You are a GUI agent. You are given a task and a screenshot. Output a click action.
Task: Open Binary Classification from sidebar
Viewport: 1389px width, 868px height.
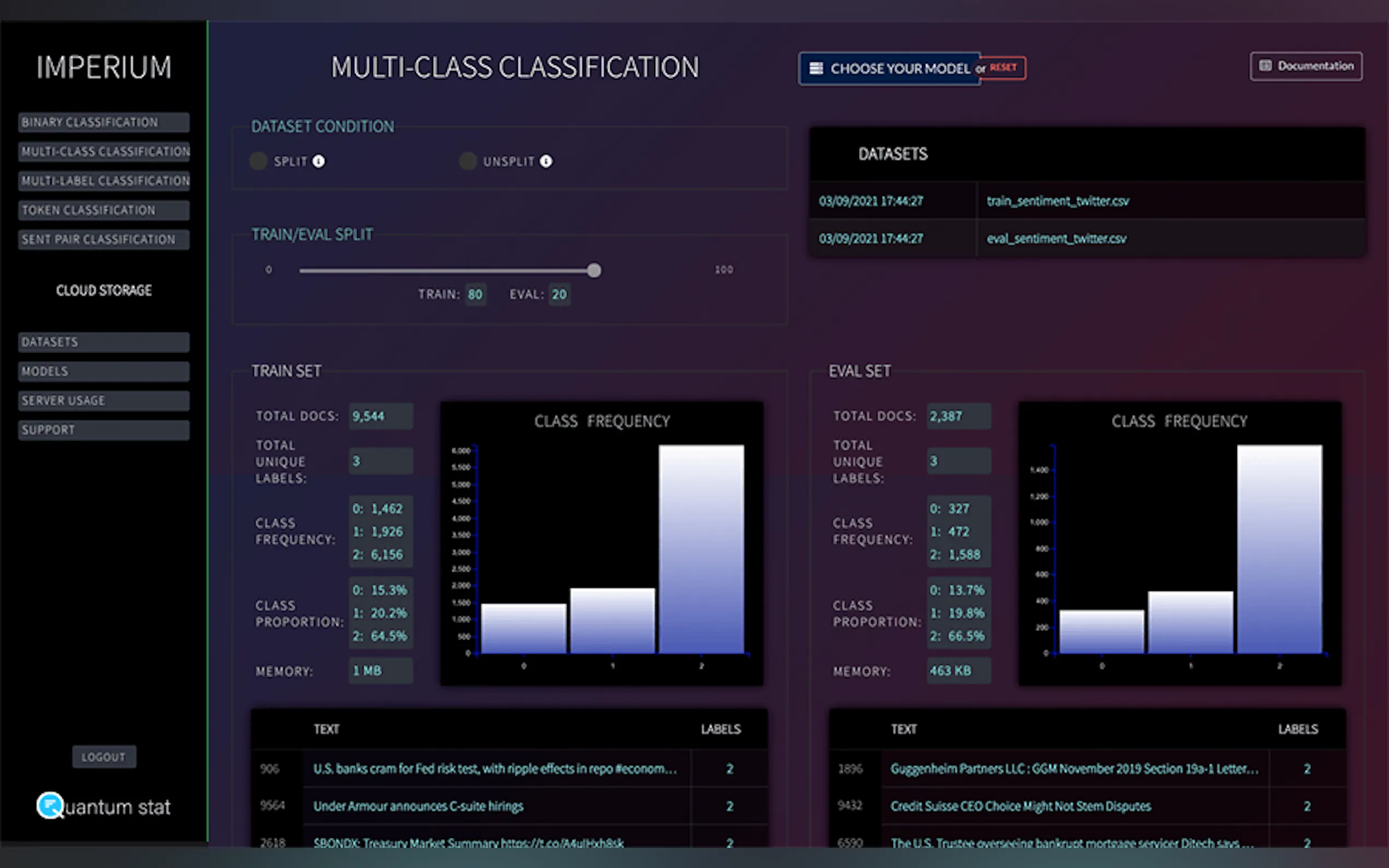click(x=103, y=122)
